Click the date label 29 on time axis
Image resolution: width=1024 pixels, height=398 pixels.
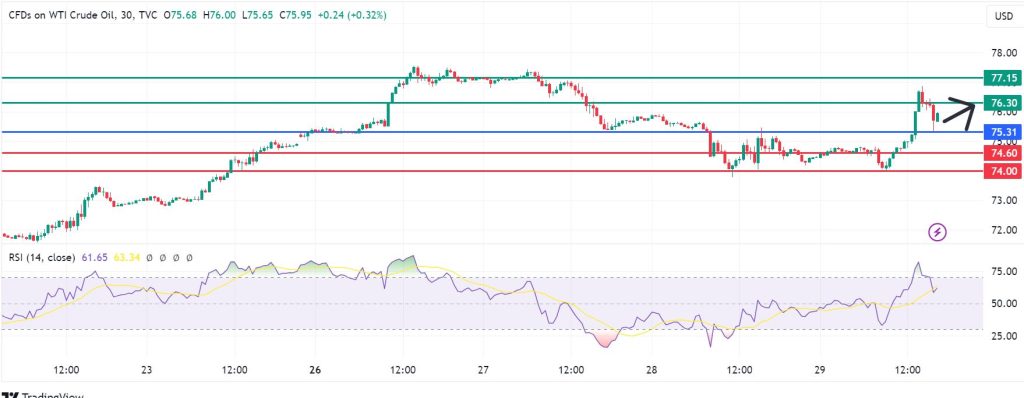(x=820, y=369)
